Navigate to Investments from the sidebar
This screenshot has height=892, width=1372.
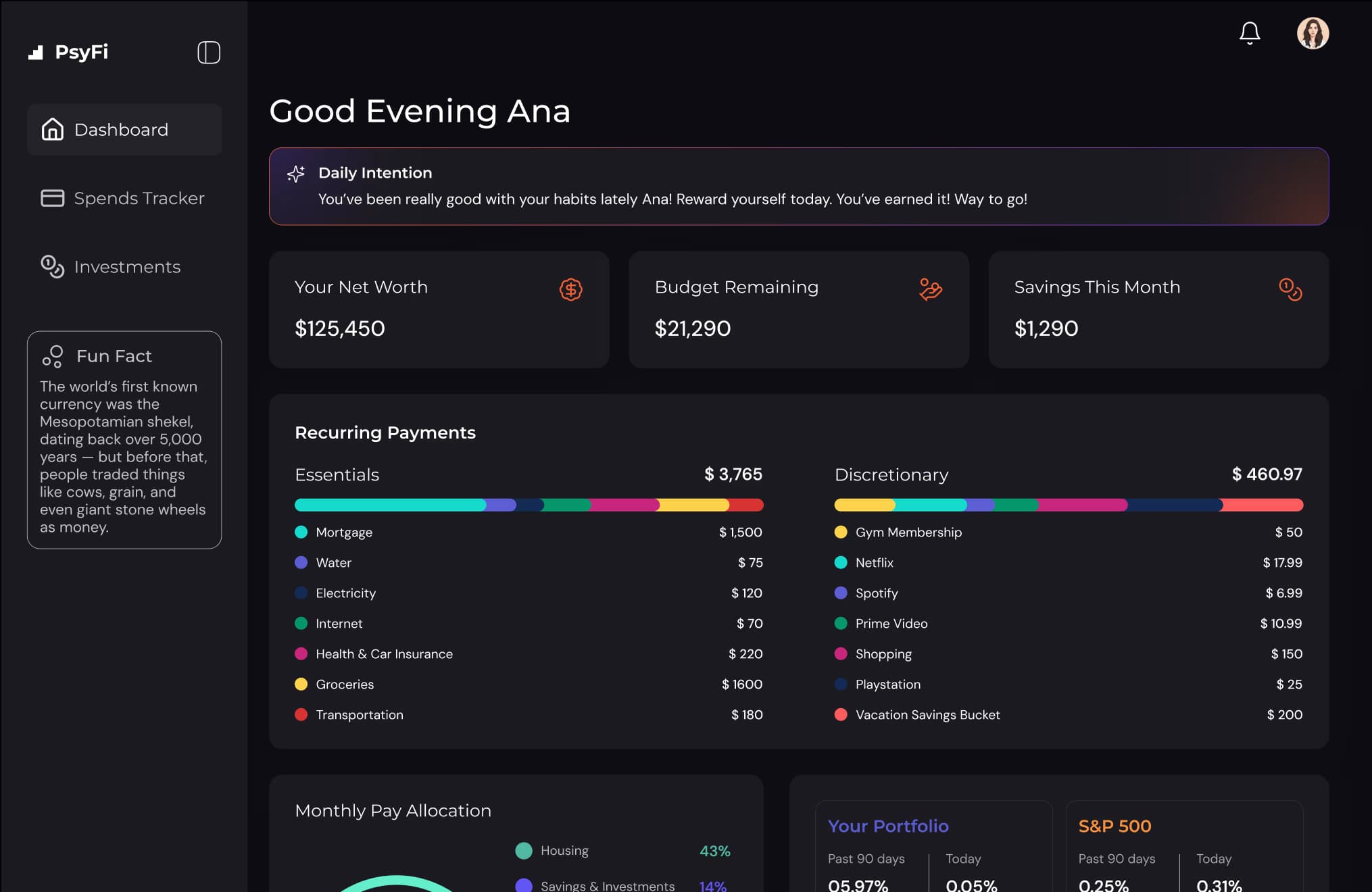(x=127, y=267)
